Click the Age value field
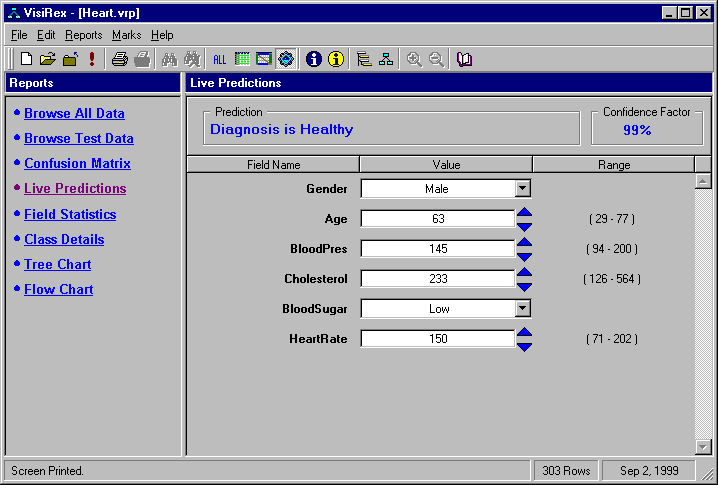The height and width of the screenshot is (485, 718). (x=438, y=218)
